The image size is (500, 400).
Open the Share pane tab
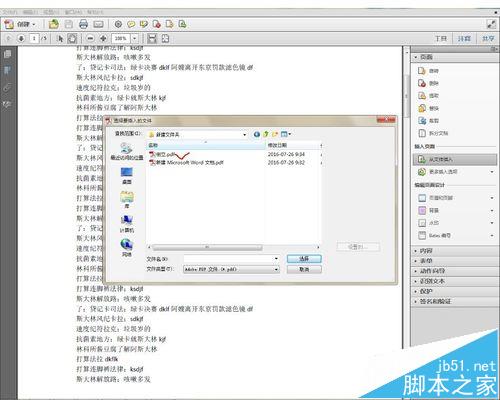pyautogui.click(x=488, y=39)
